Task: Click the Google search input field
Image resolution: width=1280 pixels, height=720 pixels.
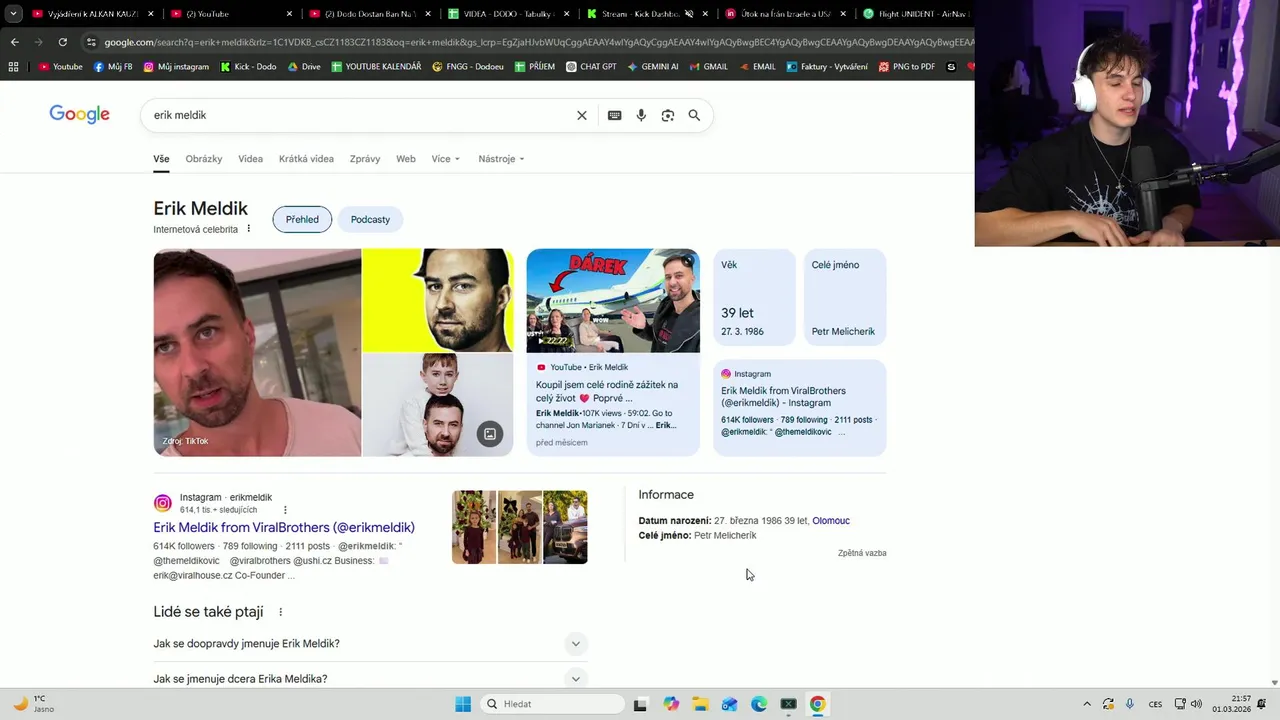Action: [x=360, y=115]
